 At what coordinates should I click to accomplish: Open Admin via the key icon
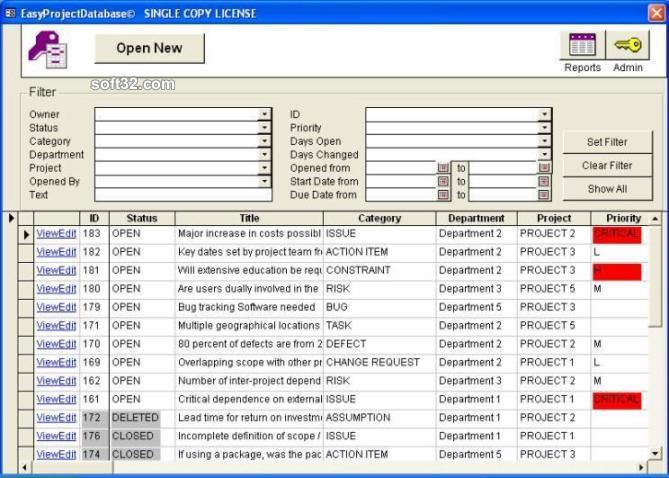(628, 45)
